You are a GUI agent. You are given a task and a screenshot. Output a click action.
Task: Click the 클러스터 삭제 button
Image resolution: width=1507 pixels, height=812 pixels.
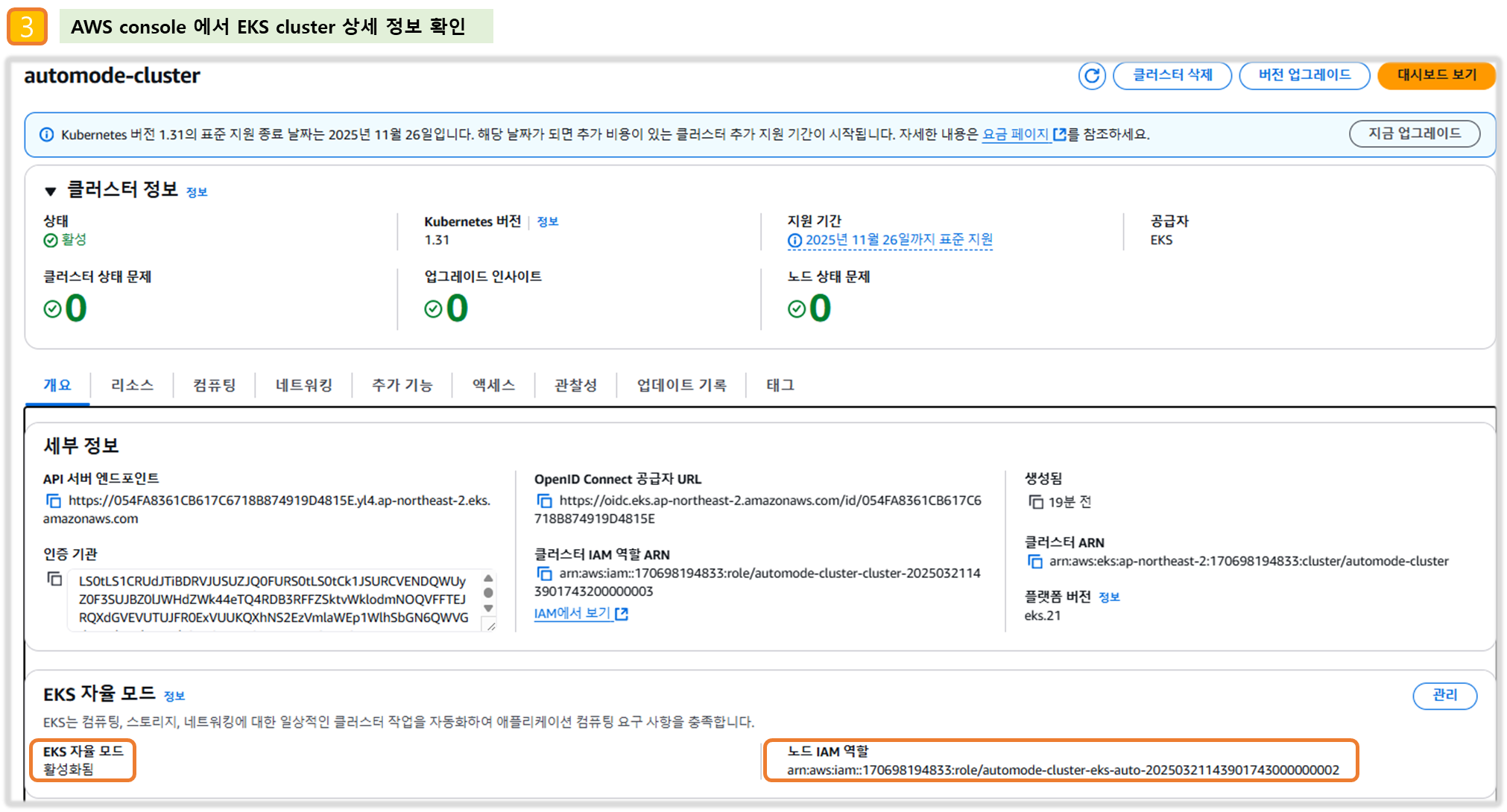1172,75
